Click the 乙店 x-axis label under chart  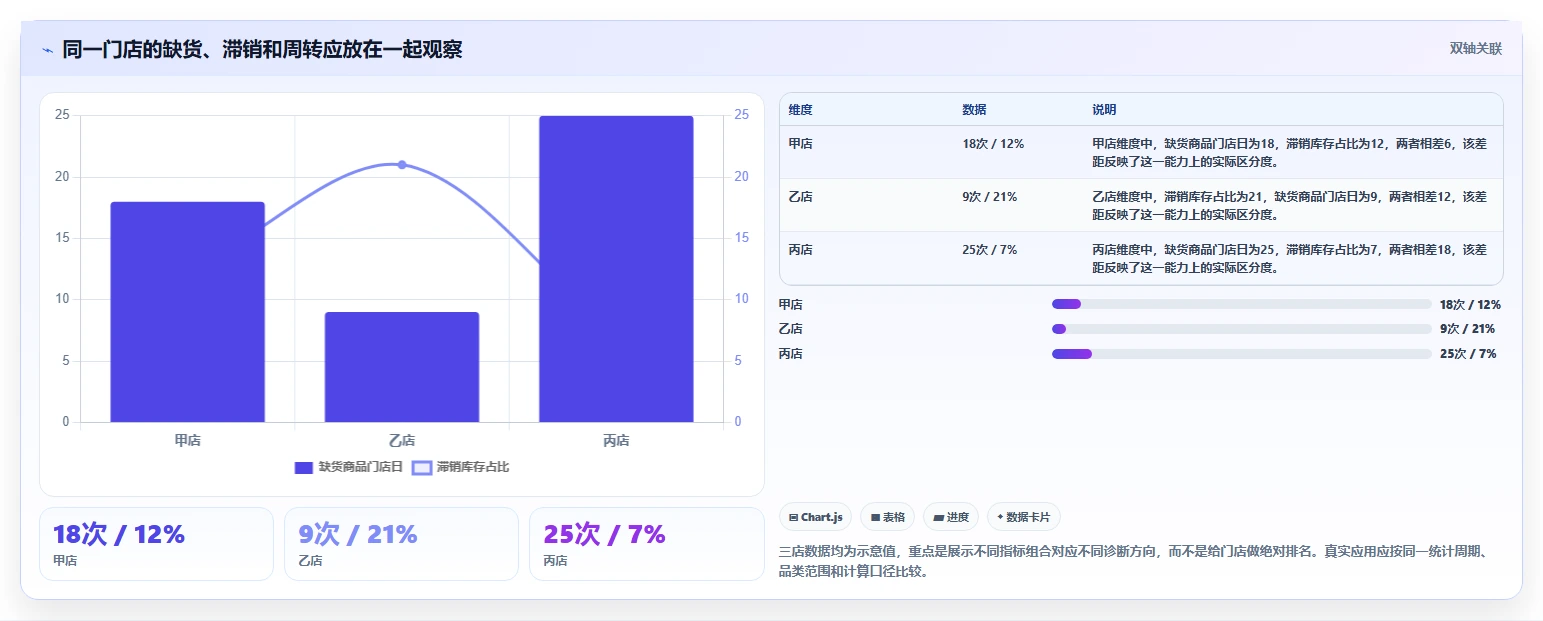pyautogui.click(x=402, y=440)
